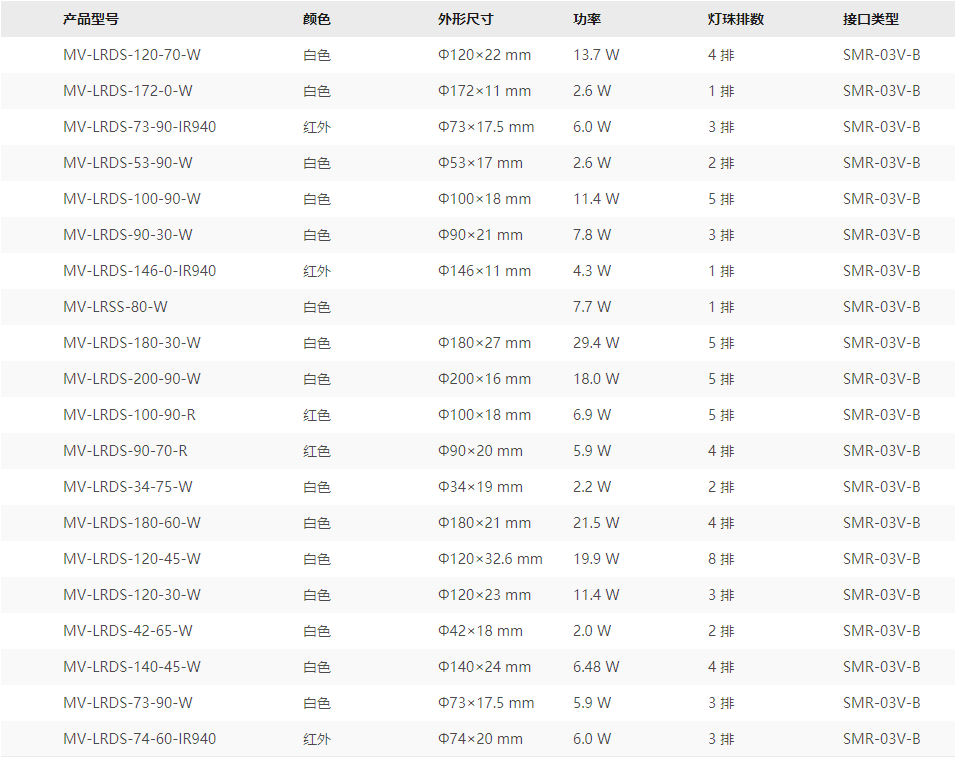Screen dimensions: 955x757
Task: Click model MV-LRDS-180-30-W
Action: [131, 343]
